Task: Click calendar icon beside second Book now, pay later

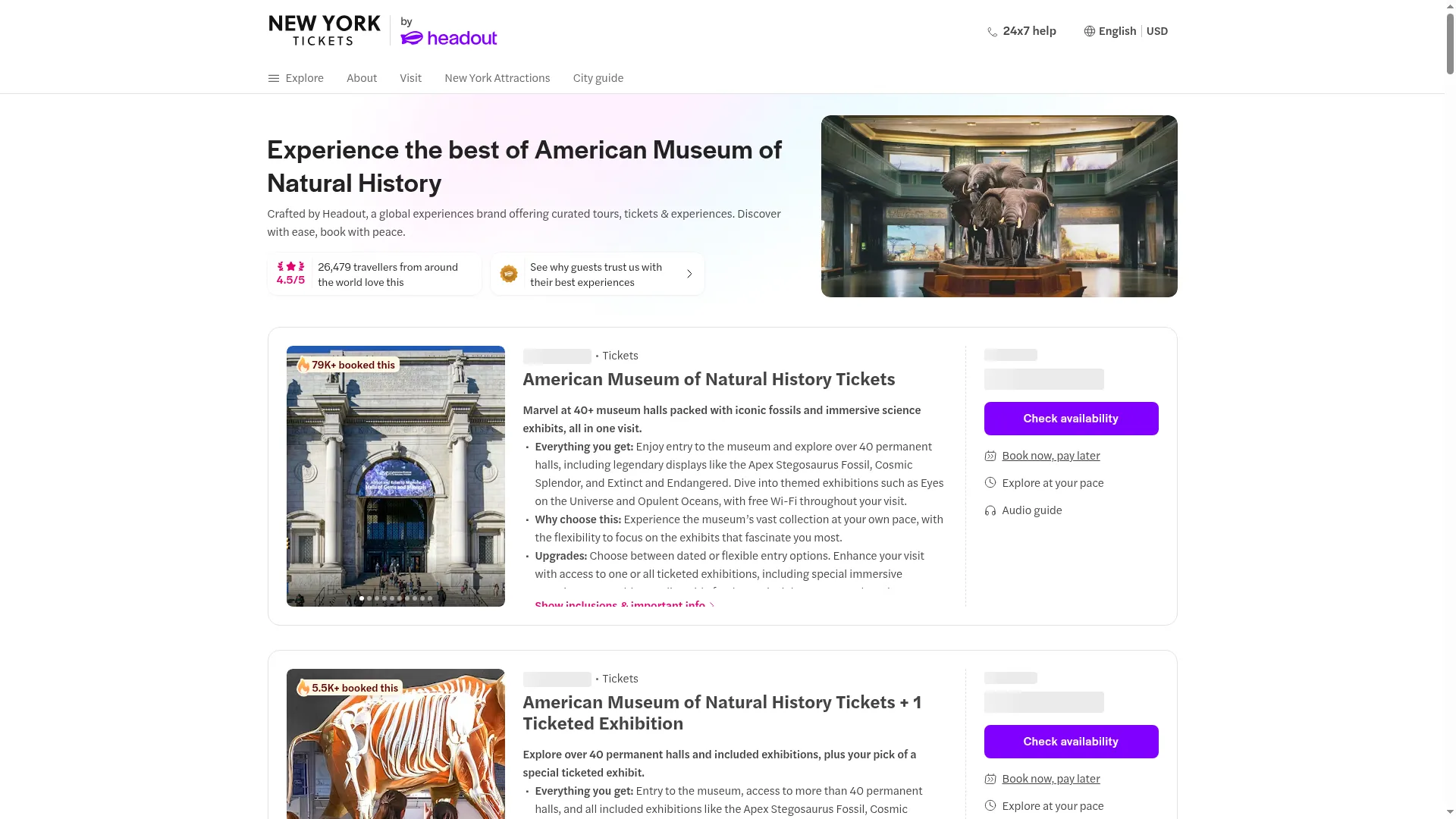Action: click(x=990, y=779)
